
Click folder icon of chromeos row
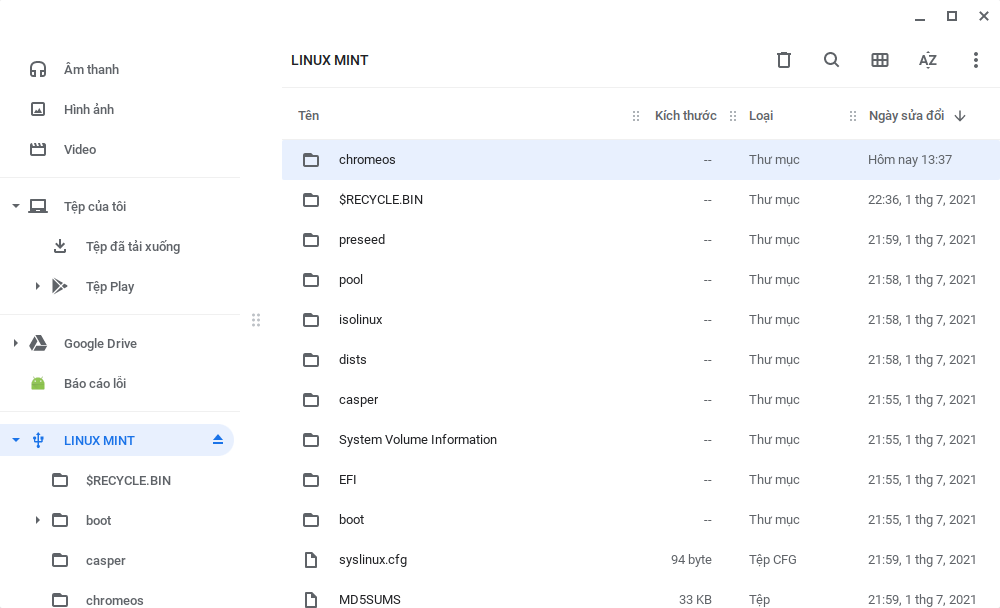click(x=311, y=159)
